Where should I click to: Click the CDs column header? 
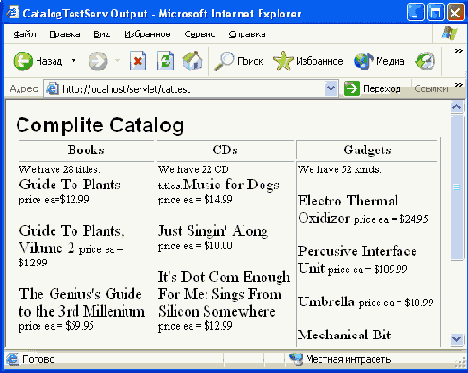coord(225,150)
